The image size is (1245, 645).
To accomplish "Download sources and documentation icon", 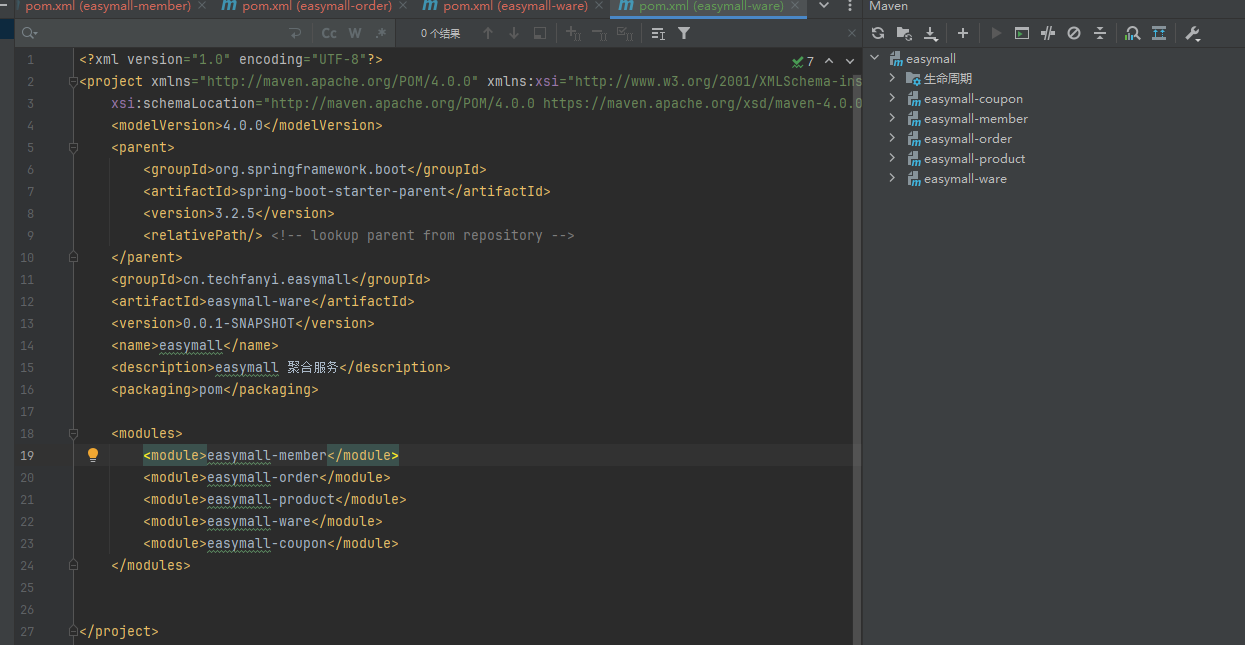I will click(x=930, y=33).
